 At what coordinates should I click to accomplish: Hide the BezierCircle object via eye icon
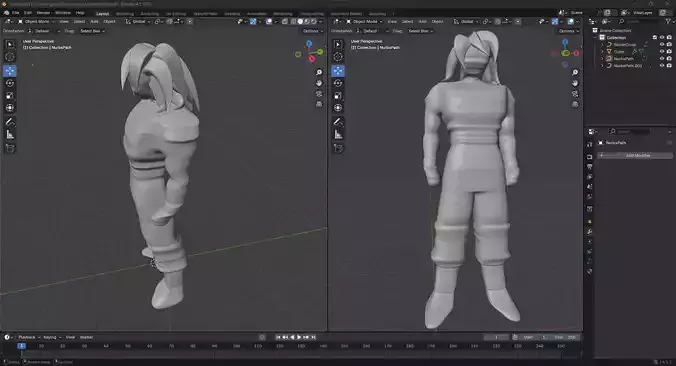[662, 44]
